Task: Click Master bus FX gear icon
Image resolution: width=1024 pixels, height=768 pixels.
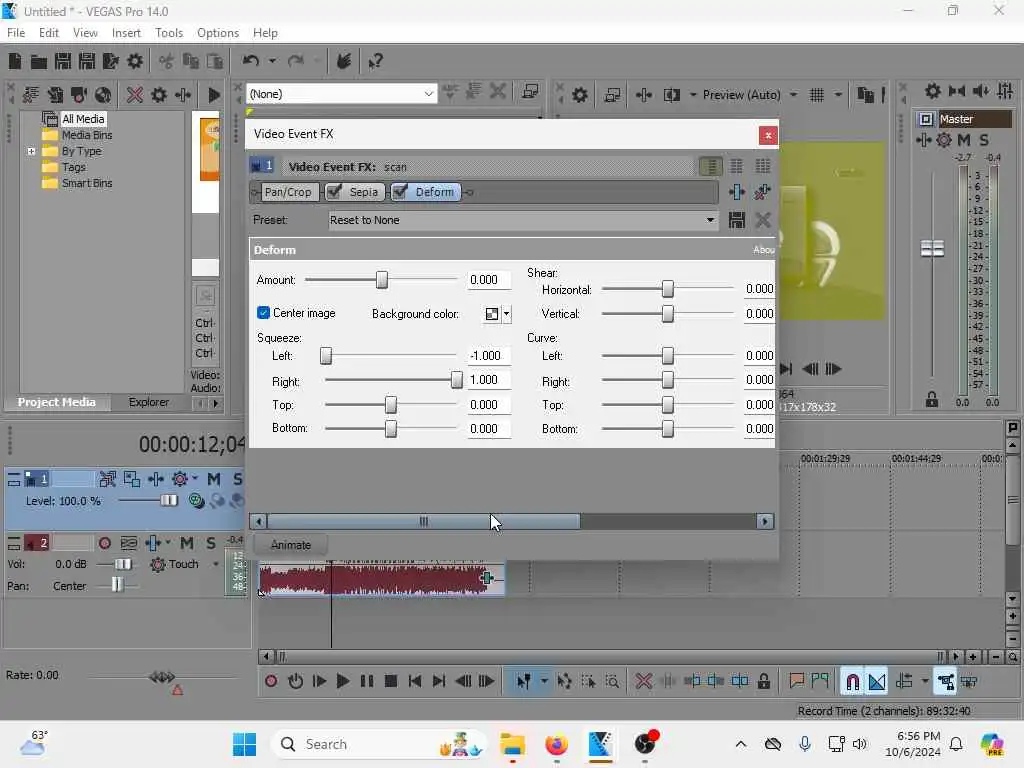Action: click(x=944, y=140)
